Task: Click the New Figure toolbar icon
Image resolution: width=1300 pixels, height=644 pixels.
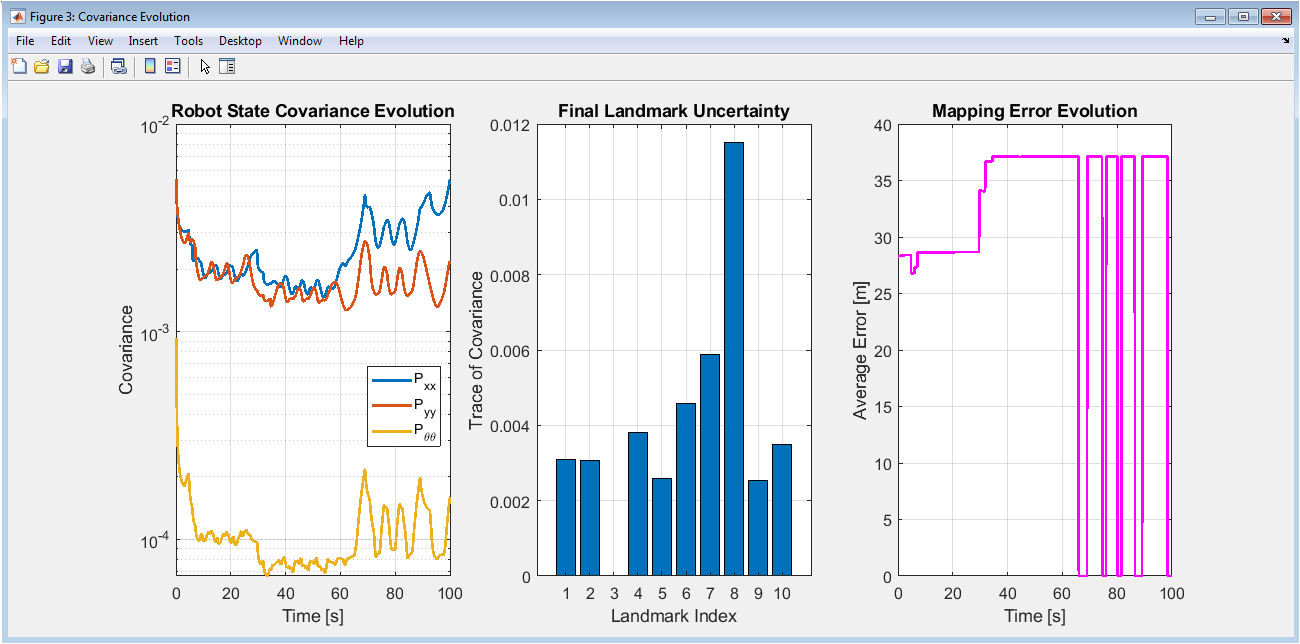Action: click(18, 67)
